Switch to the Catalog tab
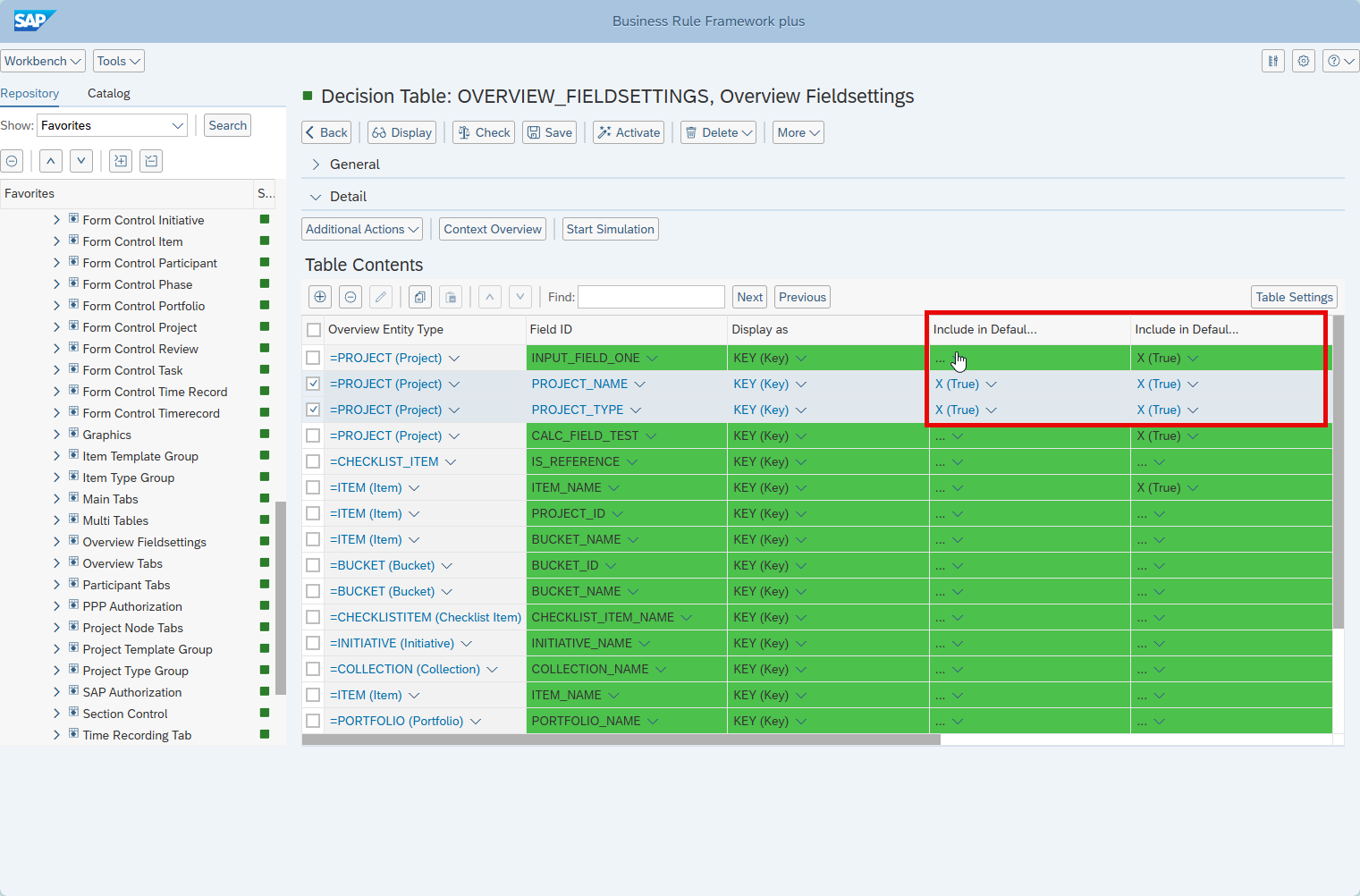This screenshot has height=896, width=1360. coord(109,93)
